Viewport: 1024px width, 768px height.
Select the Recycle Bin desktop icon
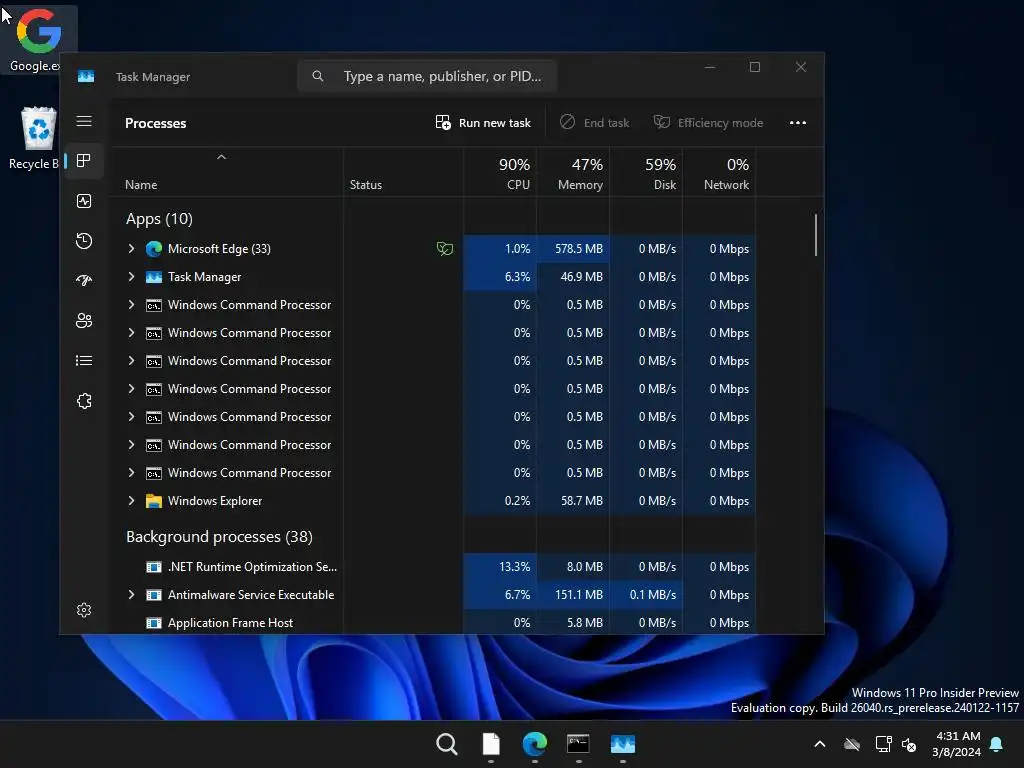coord(38,138)
